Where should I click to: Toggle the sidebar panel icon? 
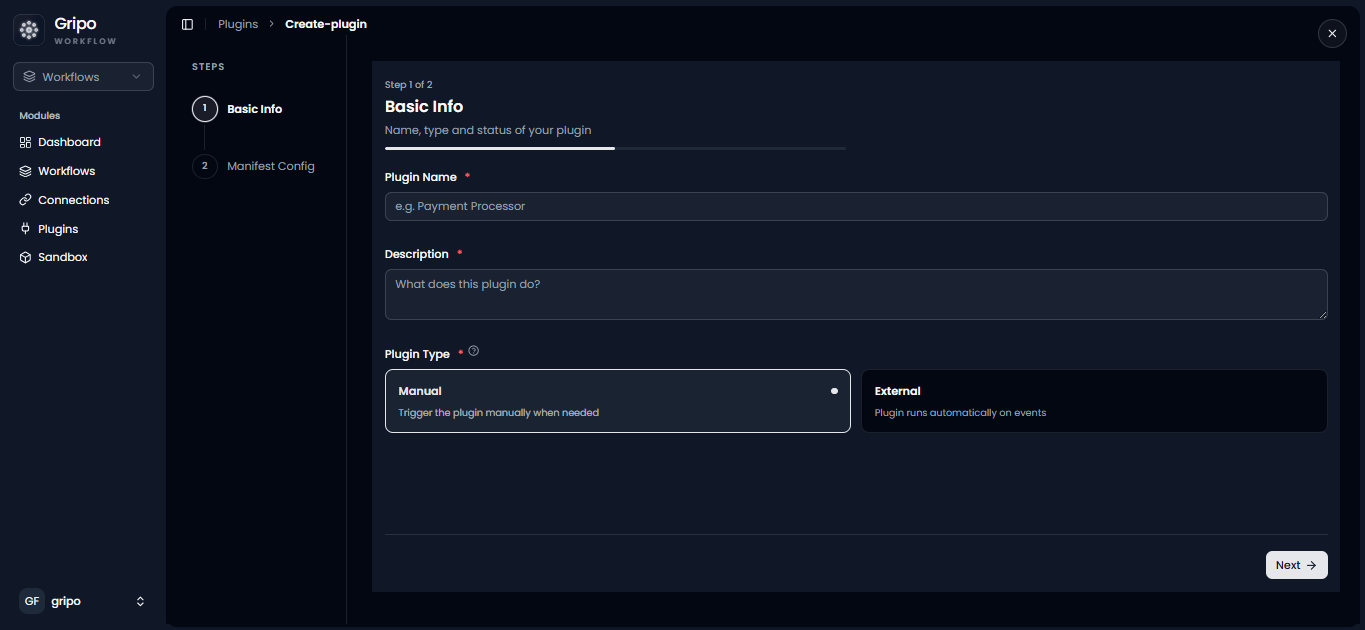pos(187,24)
